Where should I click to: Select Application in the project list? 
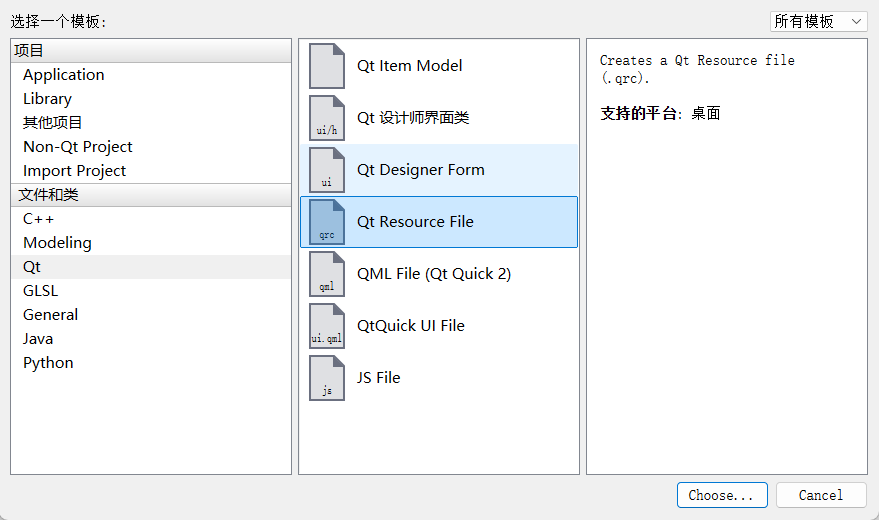[151, 75]
